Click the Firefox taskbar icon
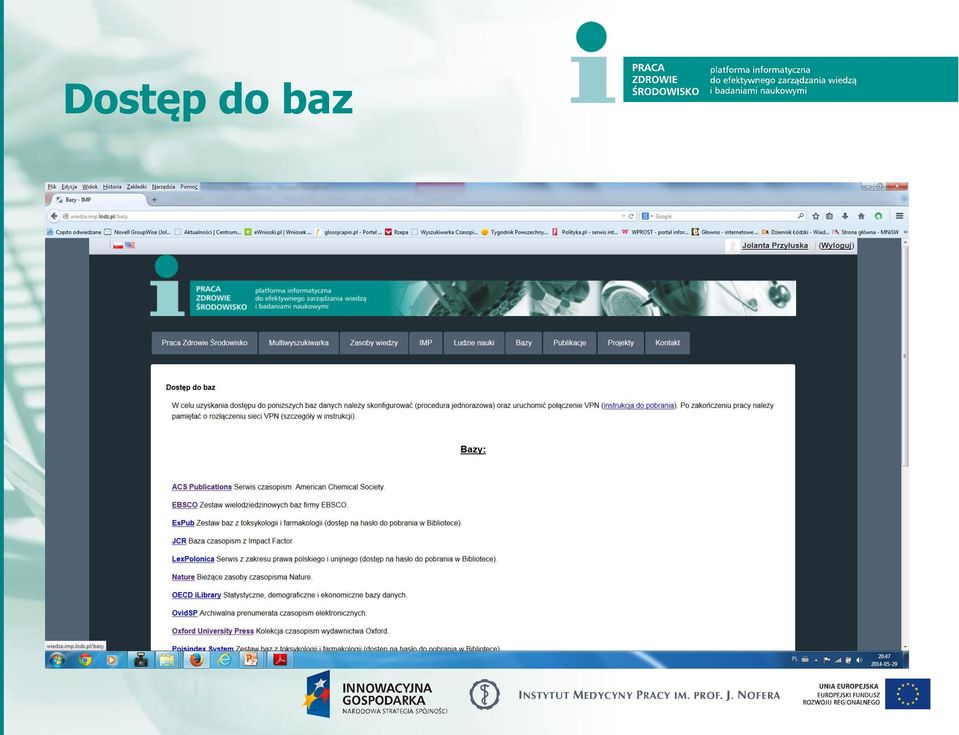The height and width of the screenshot is (735, 959). [x=196, y=660]
